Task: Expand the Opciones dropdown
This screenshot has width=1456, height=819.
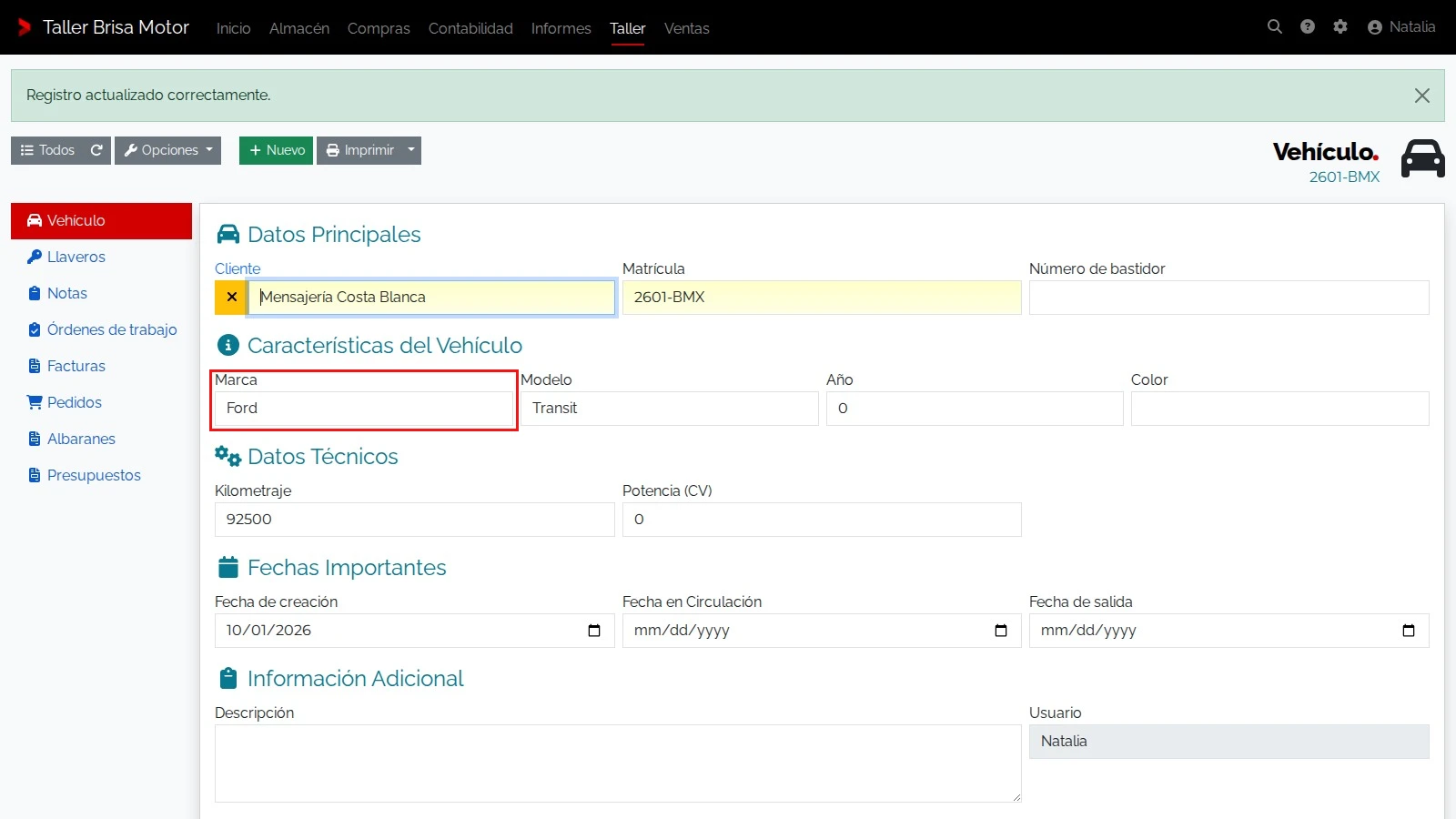Action: [168, 150]
